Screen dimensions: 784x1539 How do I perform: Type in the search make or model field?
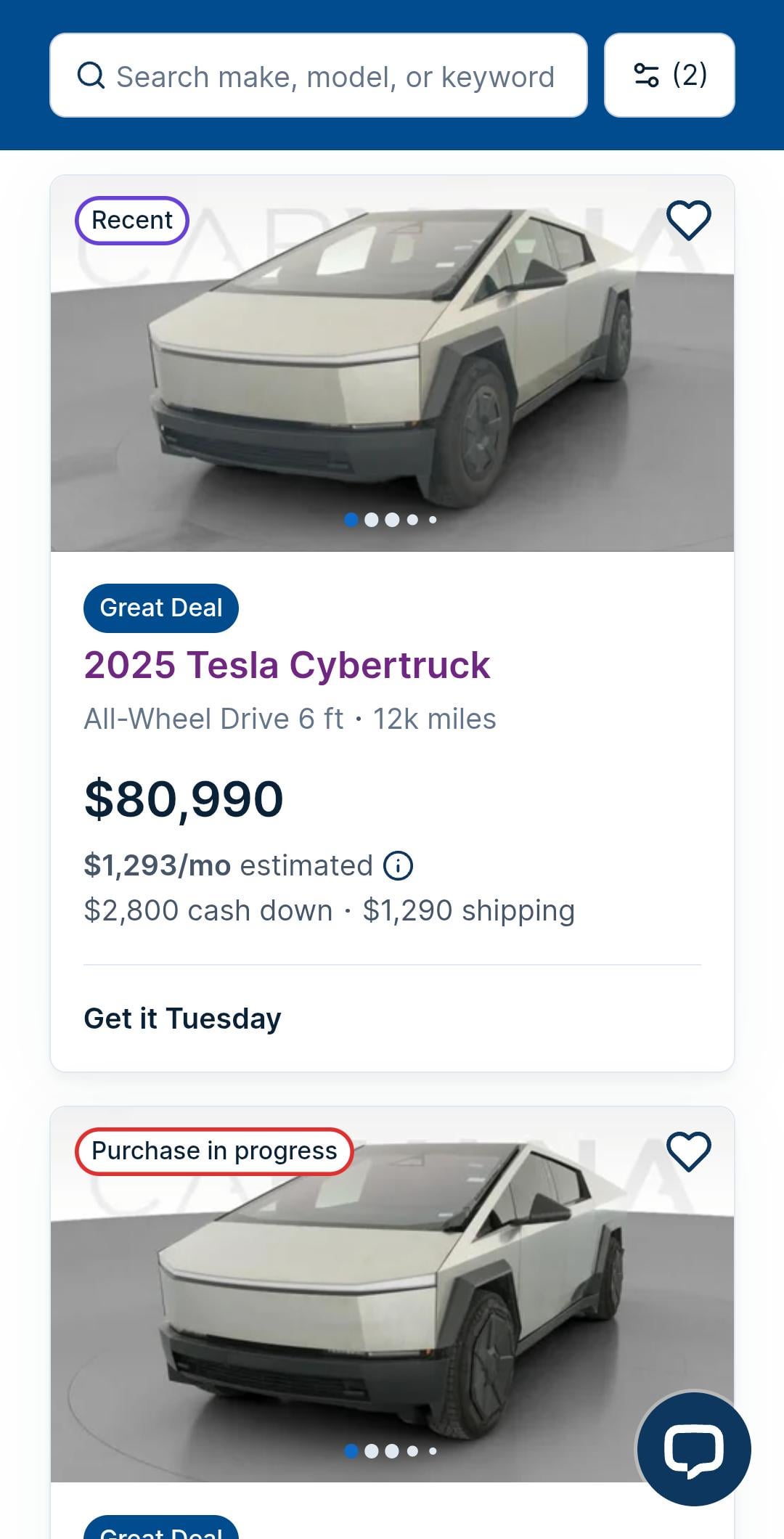(x=334, y=76)
